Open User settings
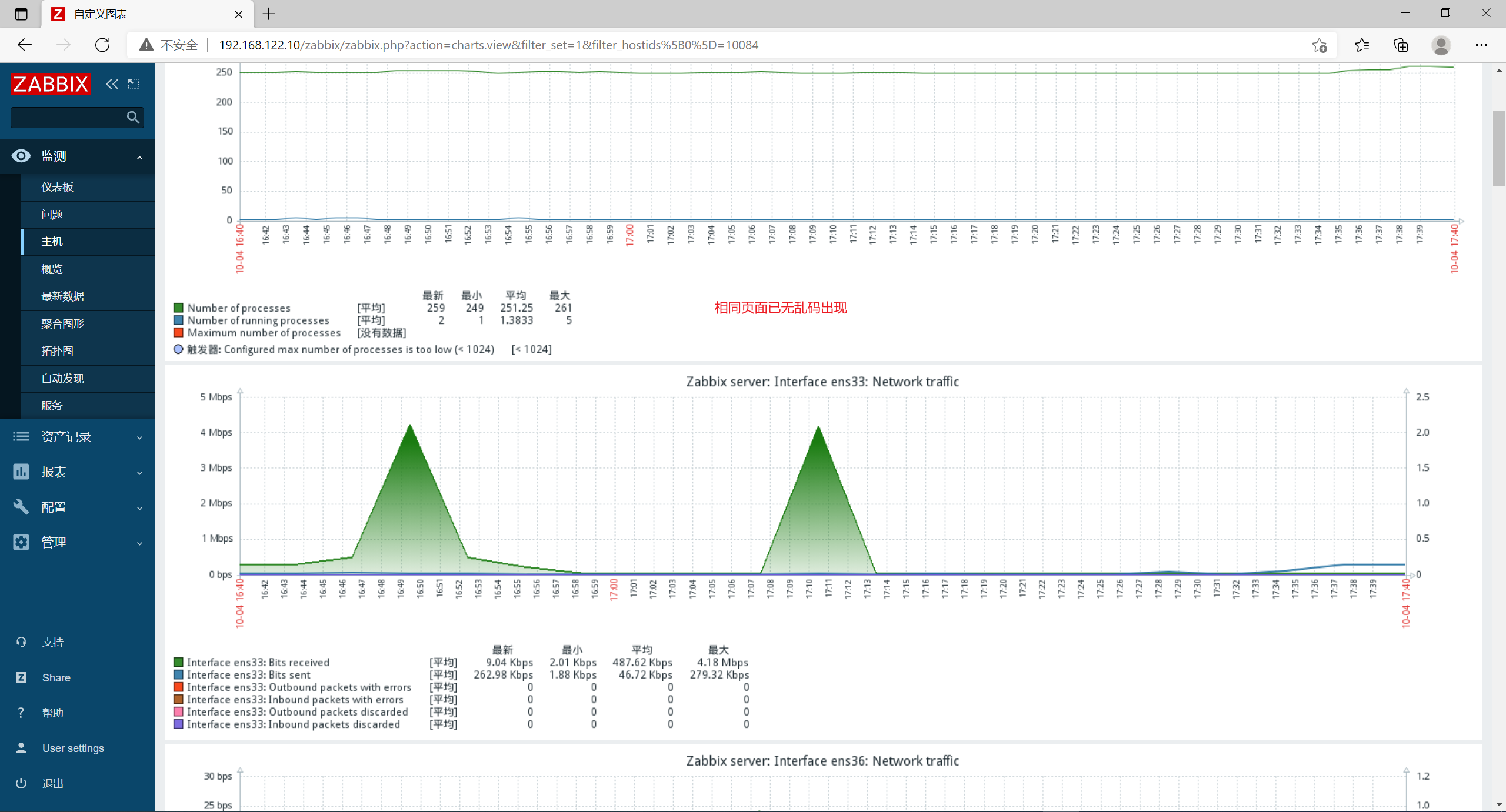This screenshot has width=1506, height=812. 73,748
